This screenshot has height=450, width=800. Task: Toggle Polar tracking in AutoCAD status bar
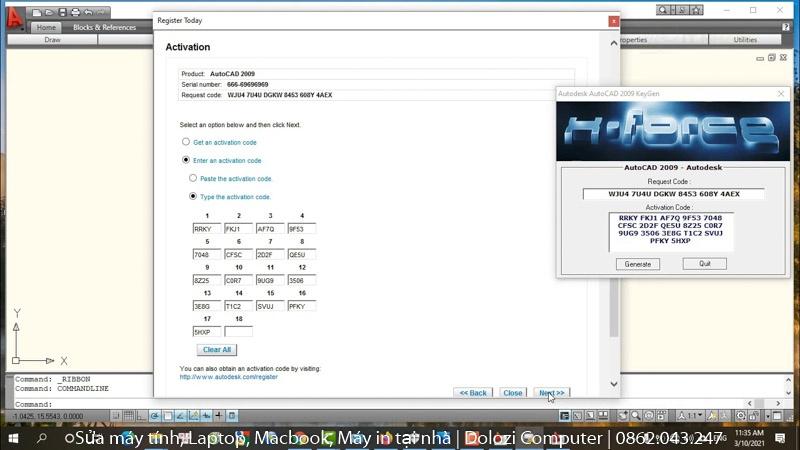[x=155, y=416]
